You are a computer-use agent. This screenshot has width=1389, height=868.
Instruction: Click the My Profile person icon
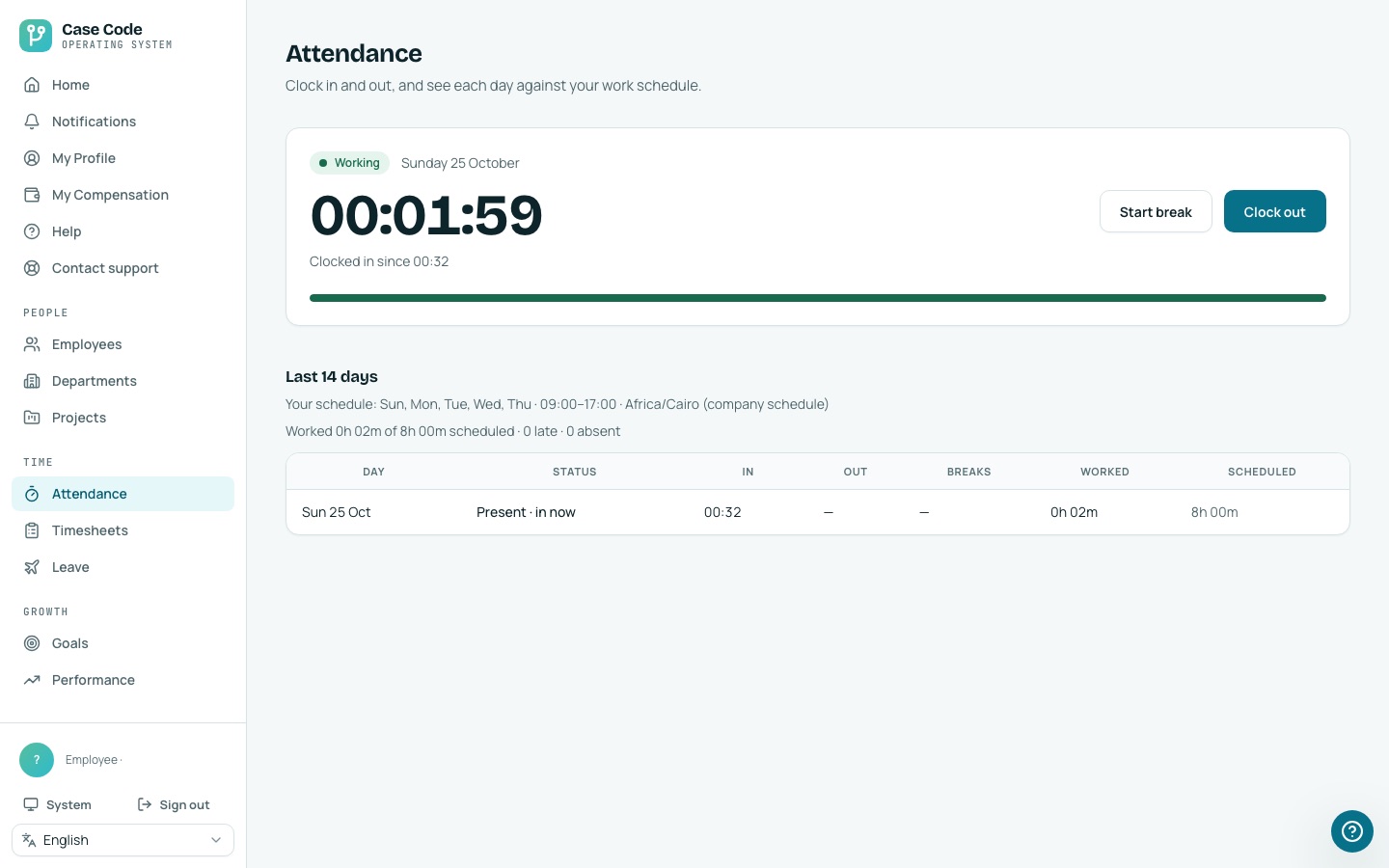click(x=32, y=158)
